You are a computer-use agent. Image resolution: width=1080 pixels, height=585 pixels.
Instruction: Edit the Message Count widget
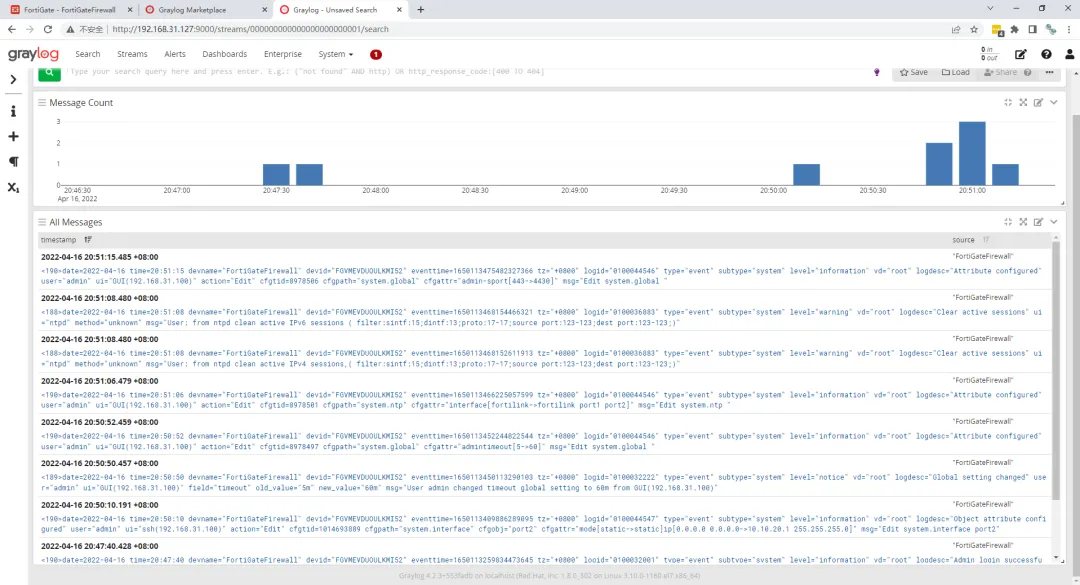pos(1038,103)
